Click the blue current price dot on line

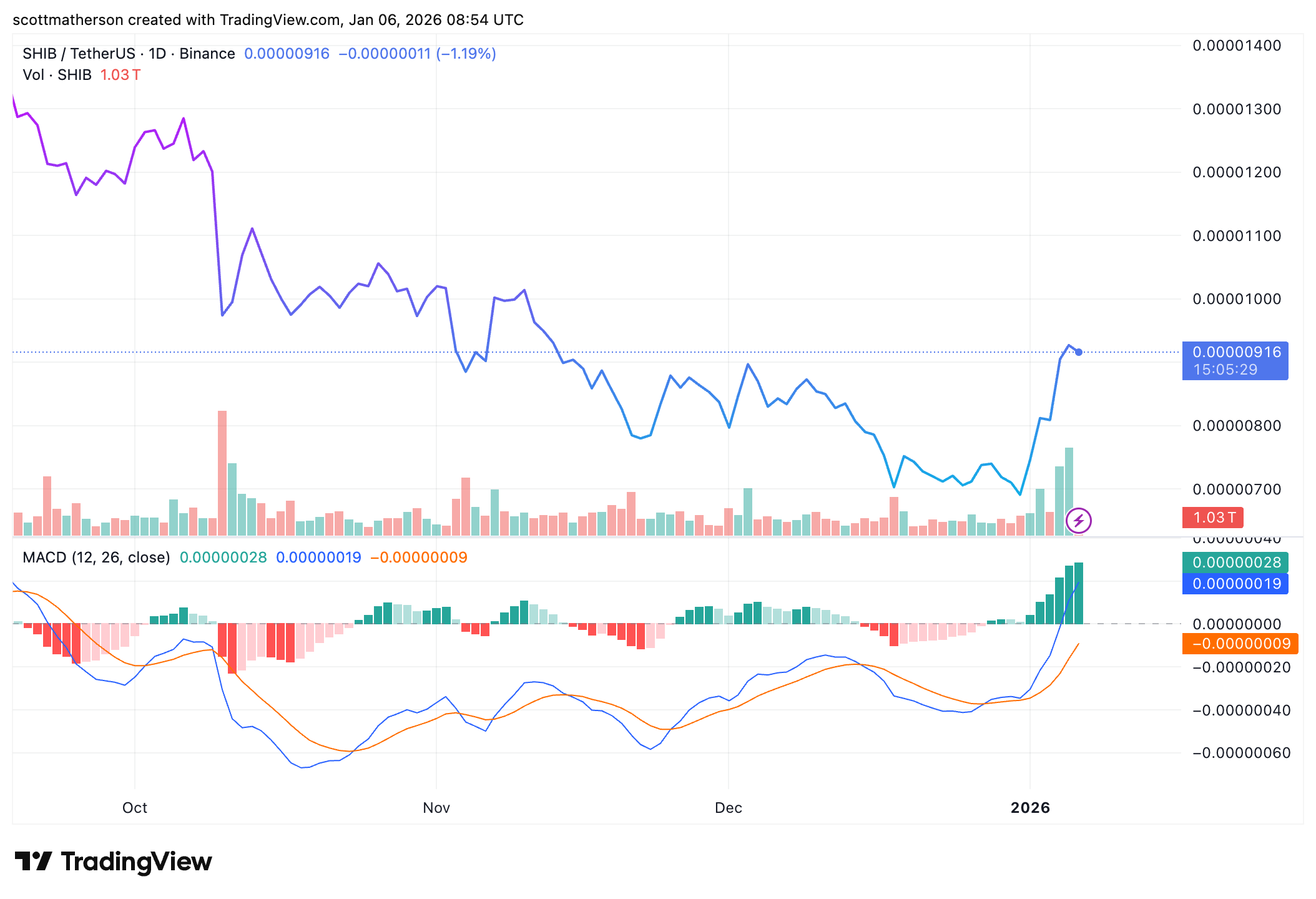tap(1078, 352)
